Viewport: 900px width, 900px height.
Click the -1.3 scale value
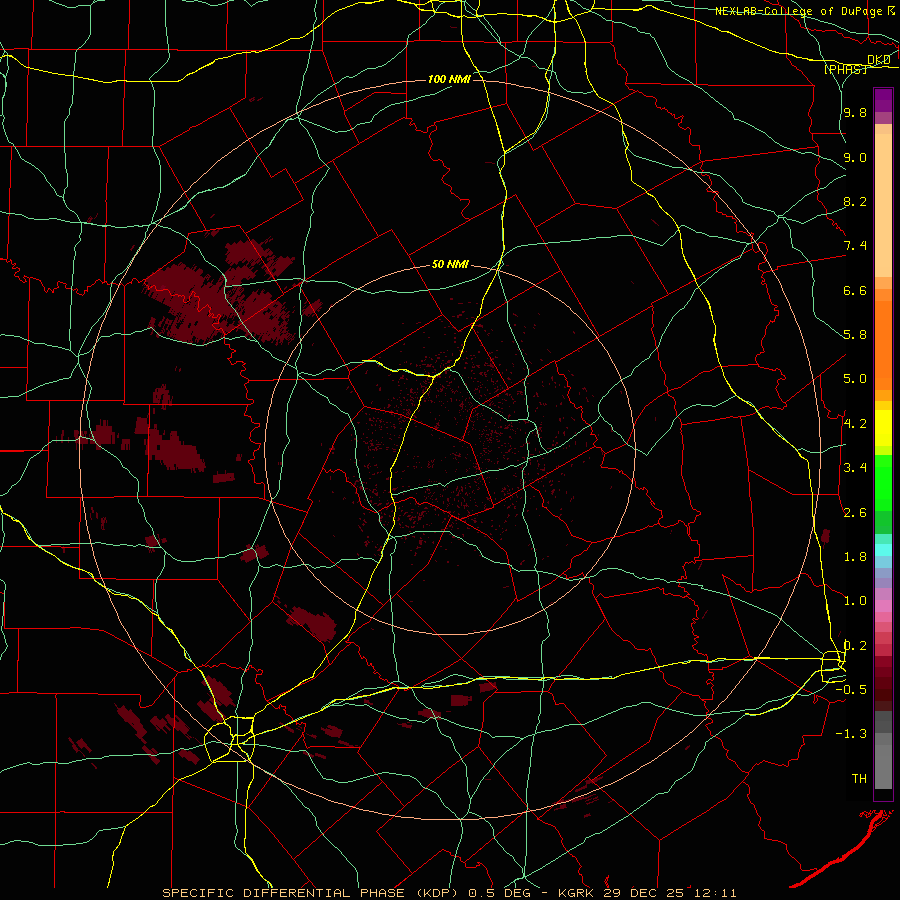[x=851, y=734]
